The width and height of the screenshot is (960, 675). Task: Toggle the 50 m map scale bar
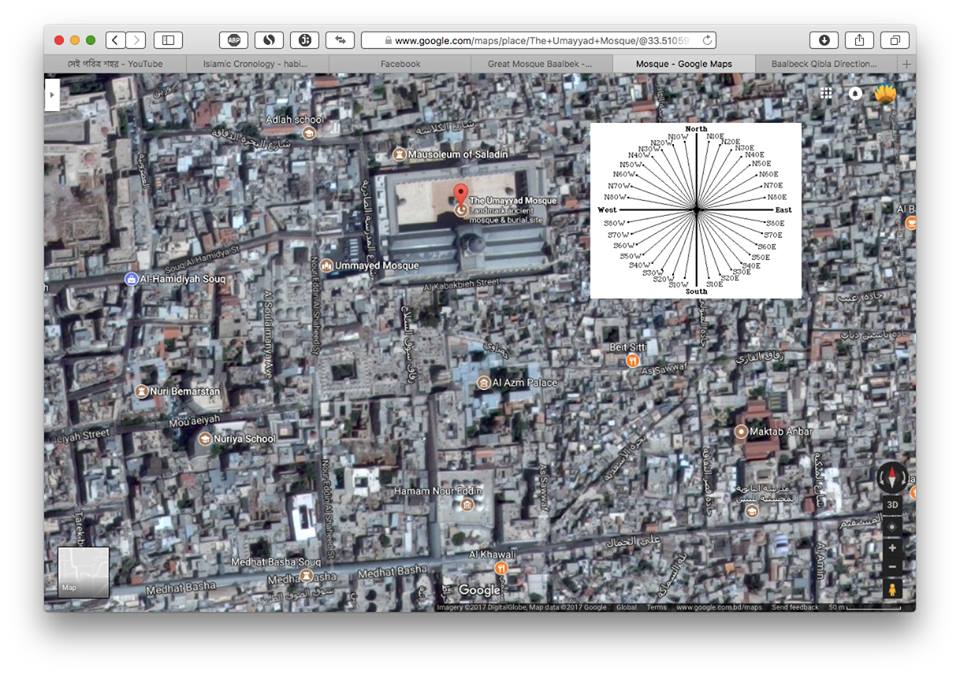(864, 608)
